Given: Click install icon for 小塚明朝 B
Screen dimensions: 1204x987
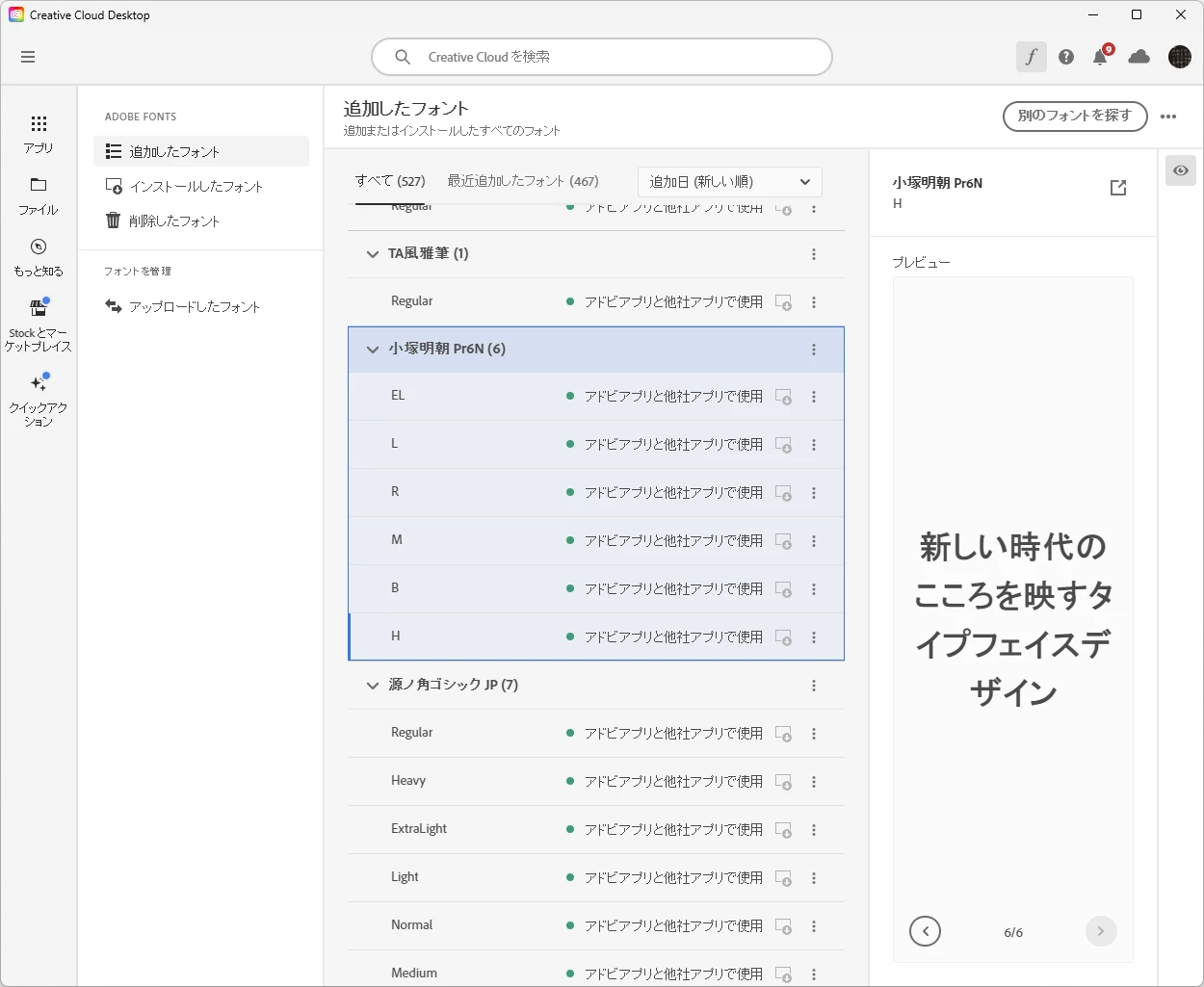Looking at the screenshot, I should click(x=784, y=589).
